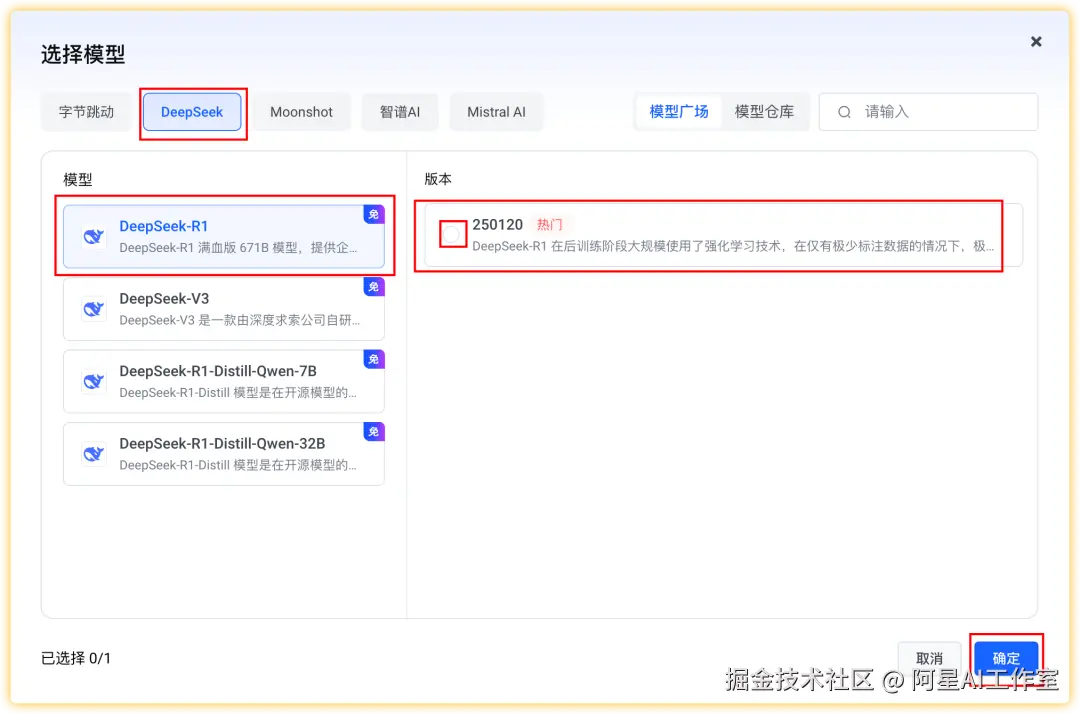Click the DeepSeek-R1-Distill-Qwen-32B whale icon
Viewport: 1080px width, 714px height.
(x=94, y=454)
